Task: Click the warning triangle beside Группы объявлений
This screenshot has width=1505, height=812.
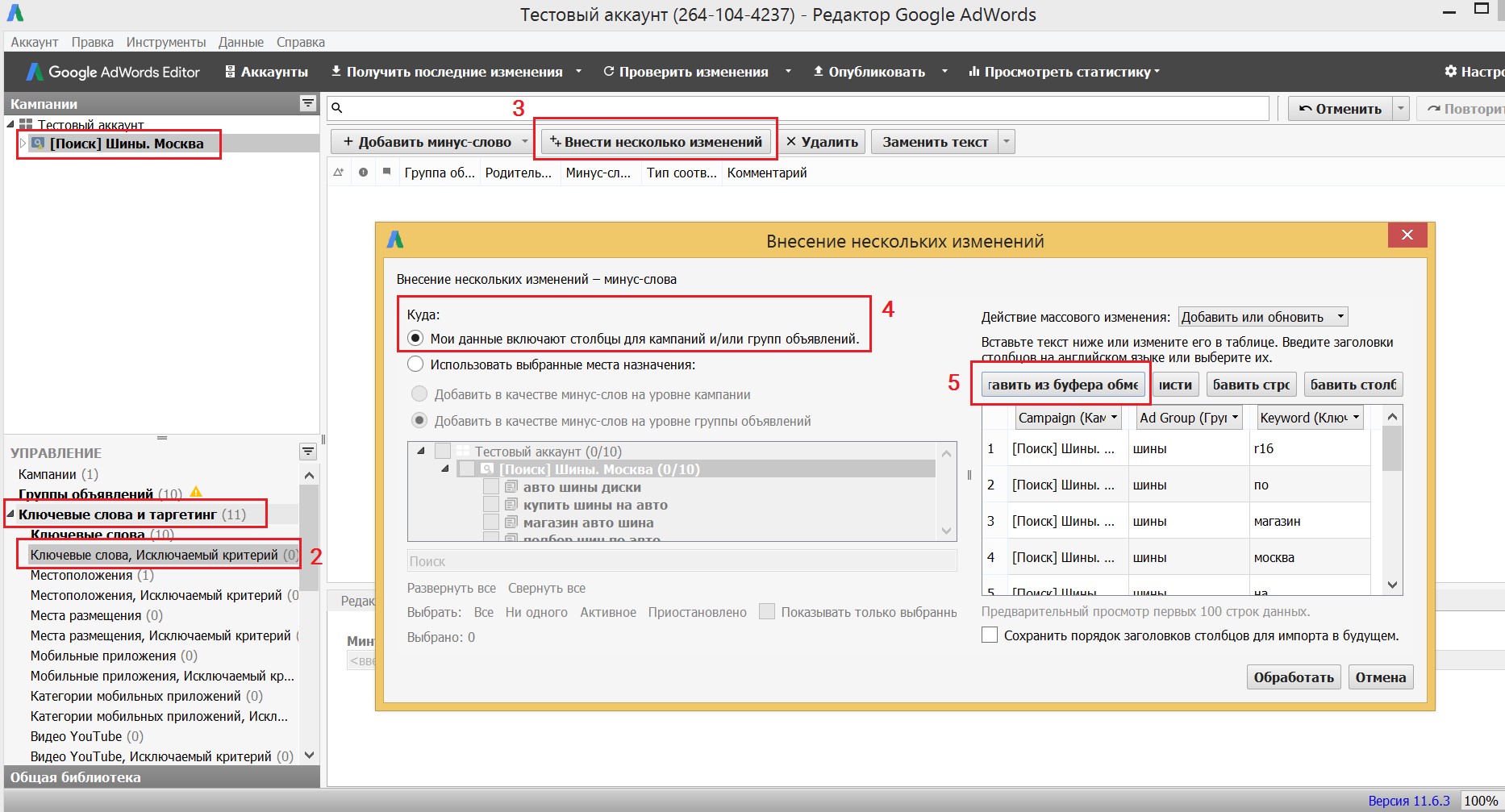Action: pos(196,492)
